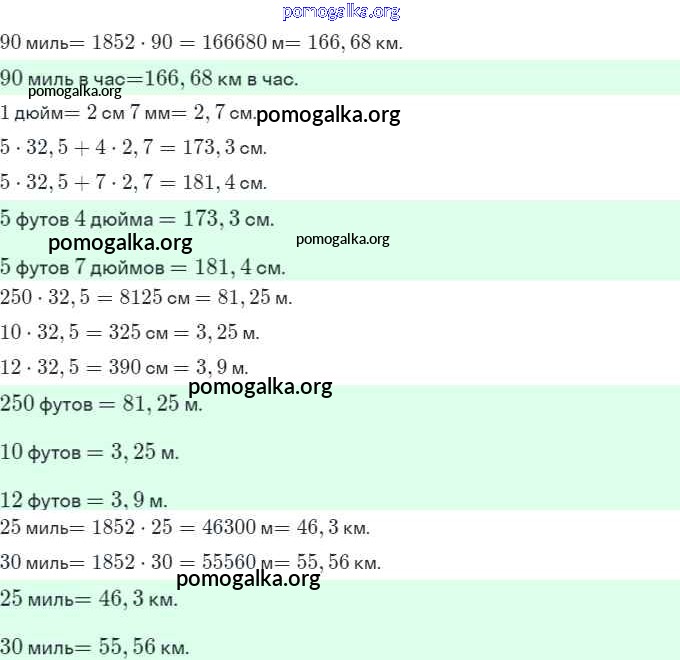Select the answer 5 футов 7 дюймов = 181,4 см
Image resolution: width=680 pixels, height=660 pixels.
click(143, 267)
